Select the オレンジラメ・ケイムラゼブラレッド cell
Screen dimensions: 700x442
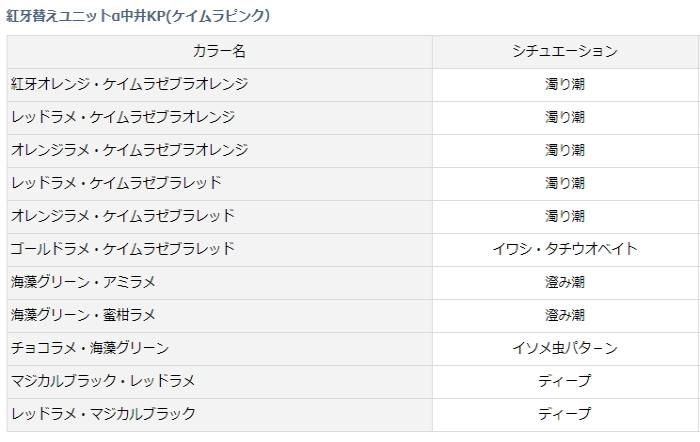click(123, 216)
